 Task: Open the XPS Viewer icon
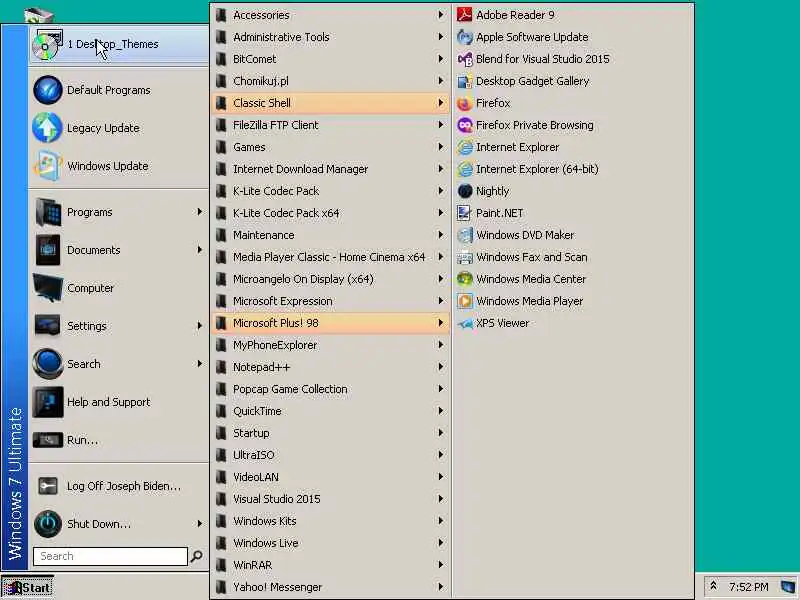[464, 323]
